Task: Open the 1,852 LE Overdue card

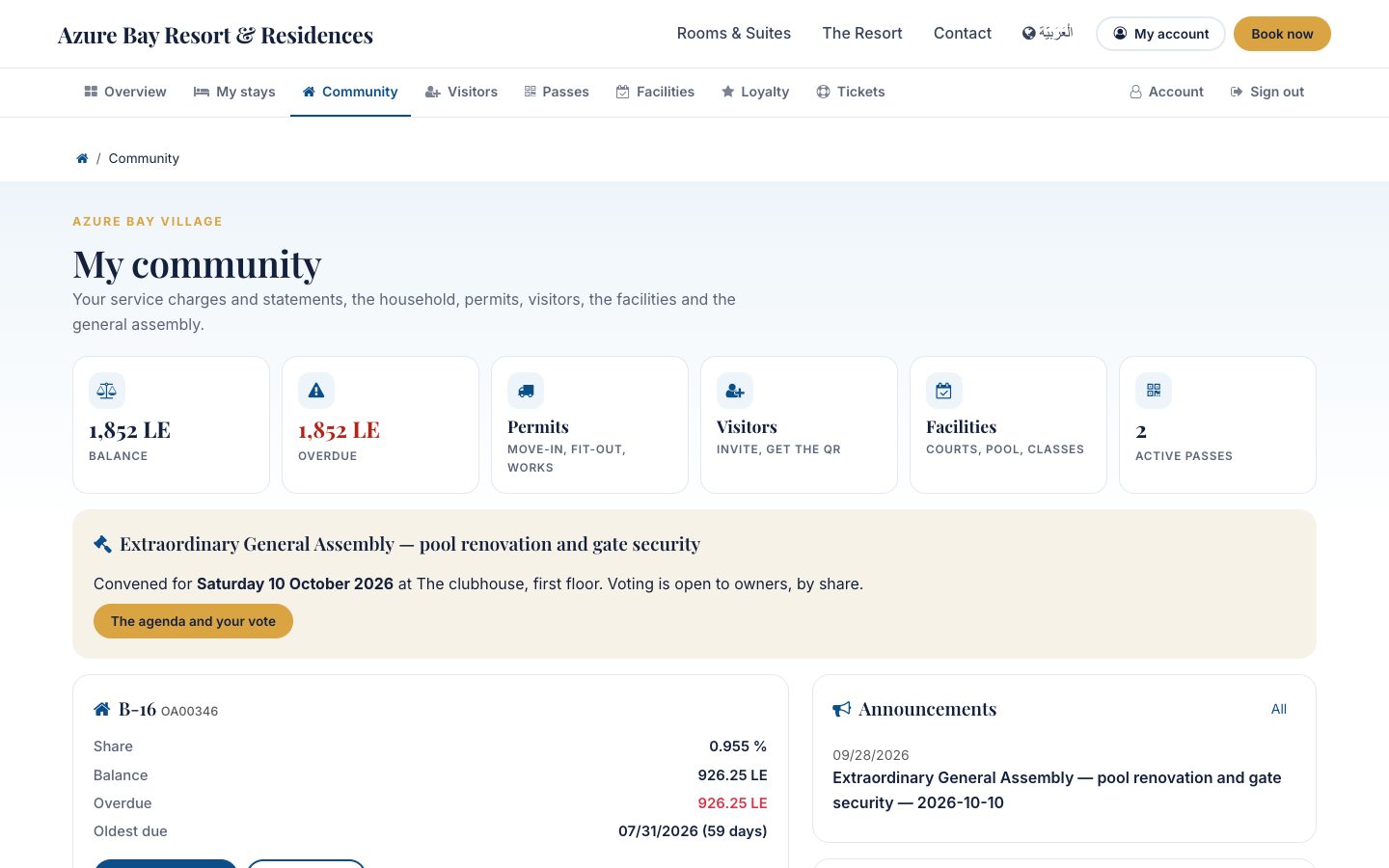Action: 380,424
